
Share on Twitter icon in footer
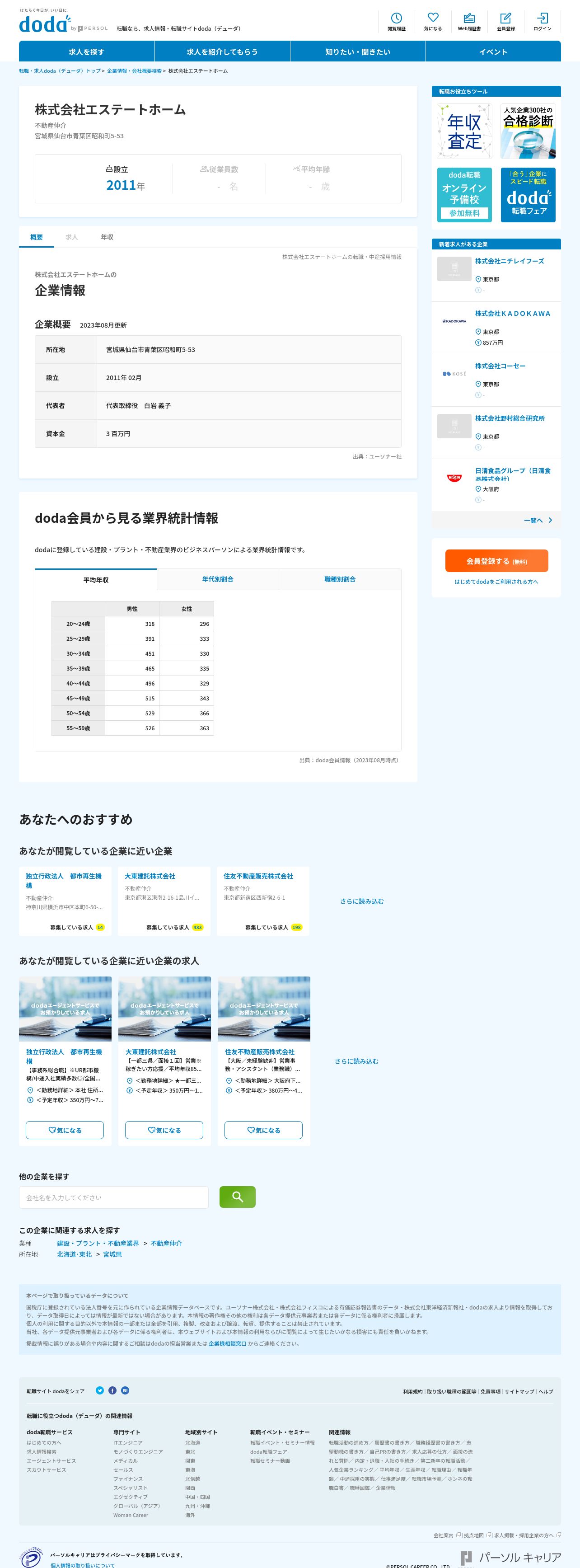(x=100, y=1390)
